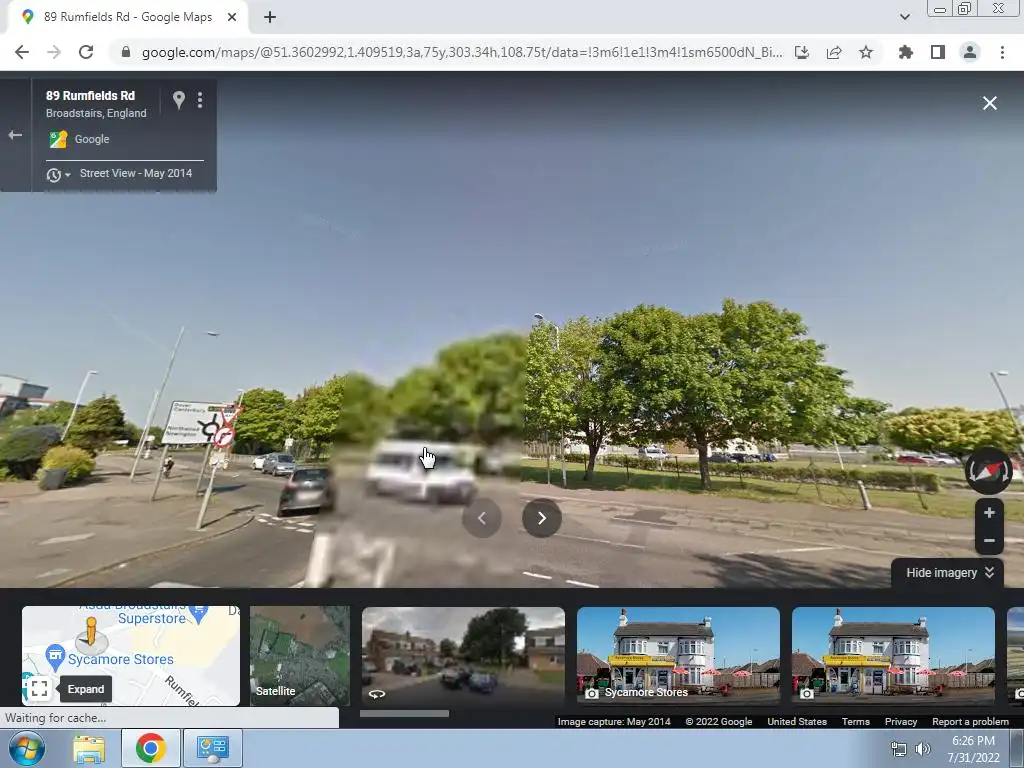Click the location pin icon
Viewport: 1024px width, 768px height.
(x=179, y=100)
